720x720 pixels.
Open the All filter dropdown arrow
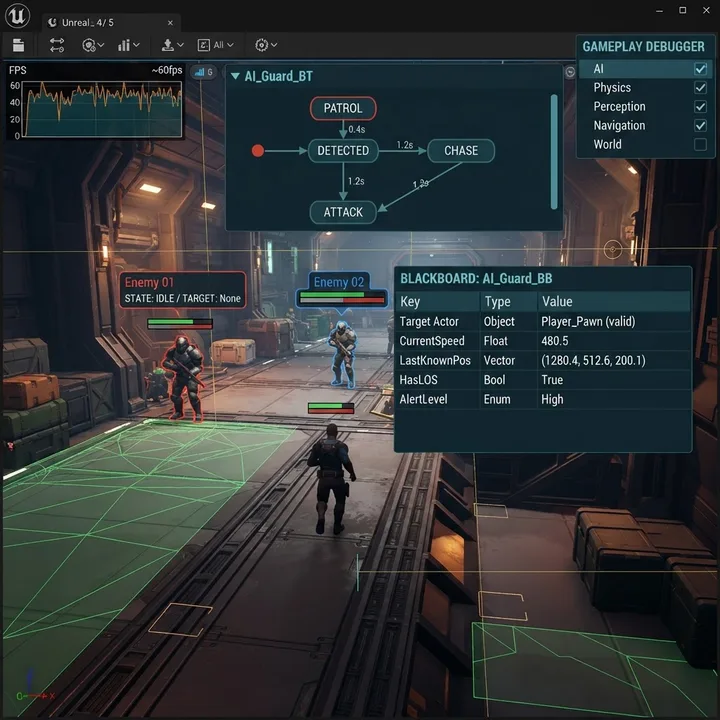pos(230,45)
